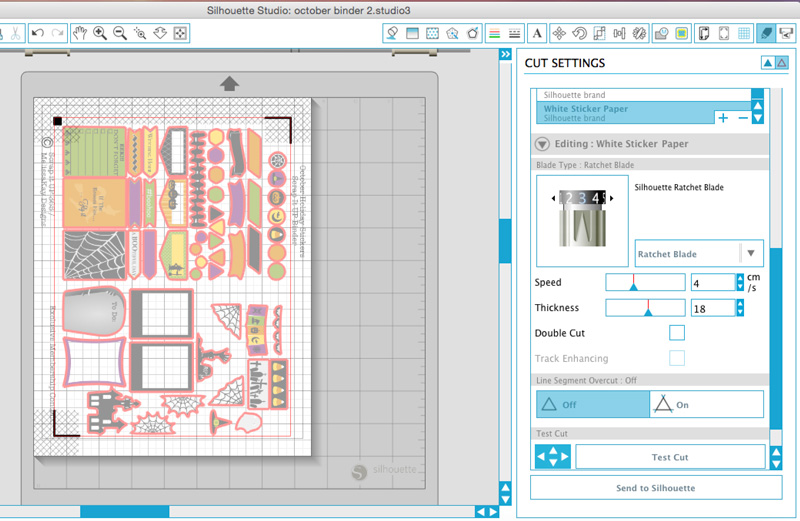Move blade left with Test Cut arrow
The image size is (800, 521).
(x=541, y=456)
